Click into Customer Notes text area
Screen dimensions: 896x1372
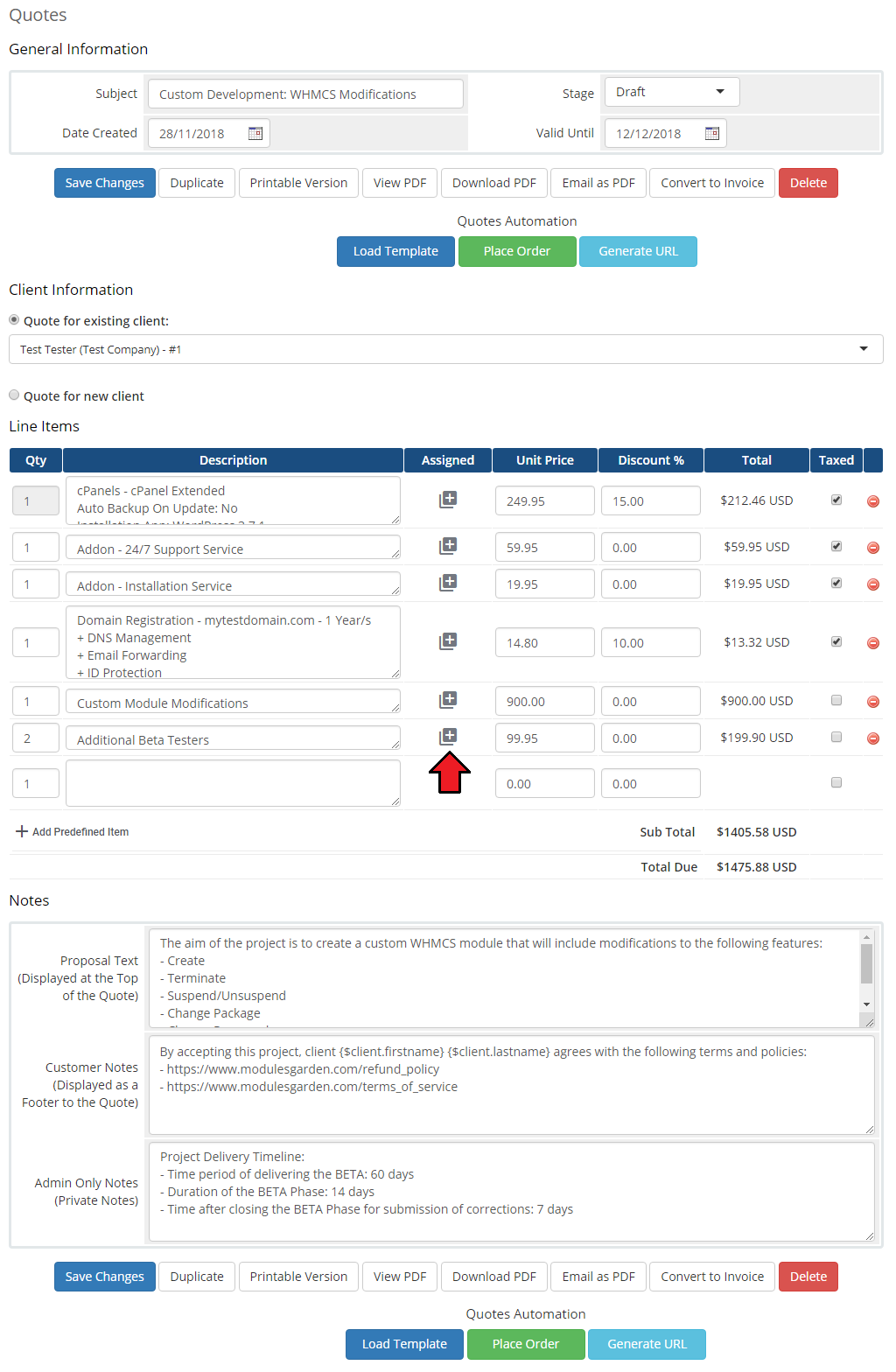512,1085
